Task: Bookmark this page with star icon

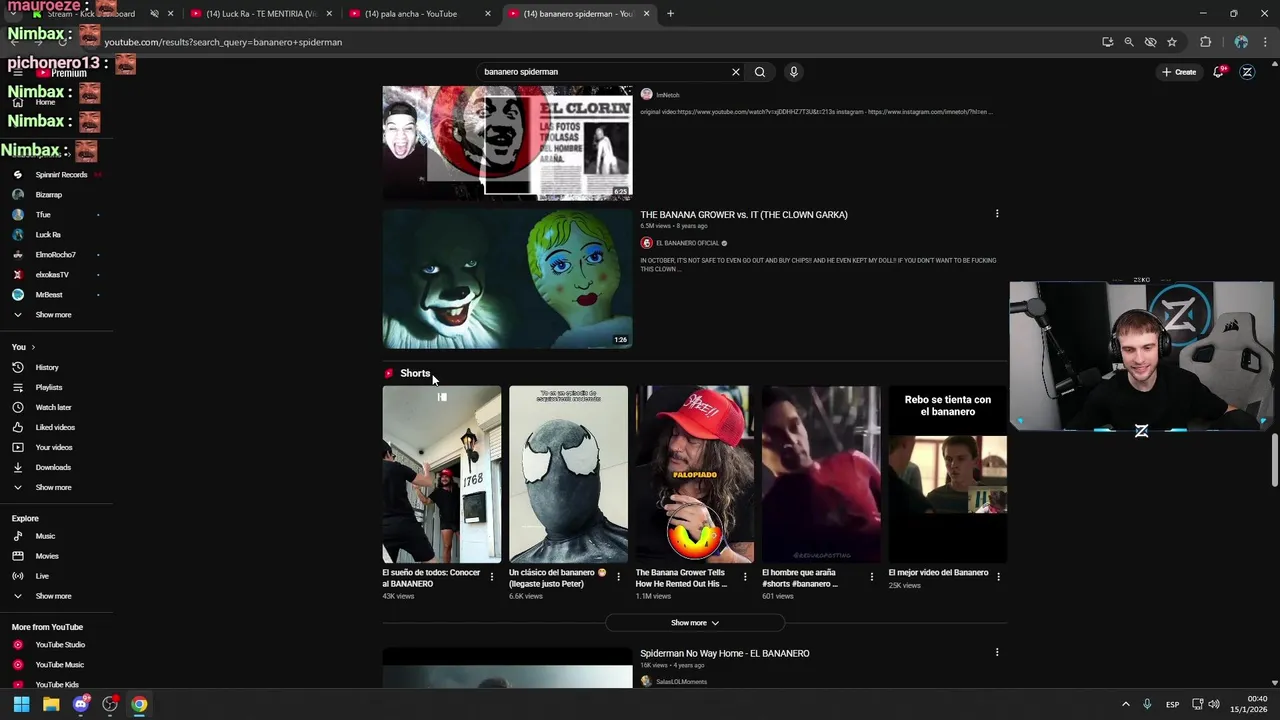Action: click(1172, 42)
